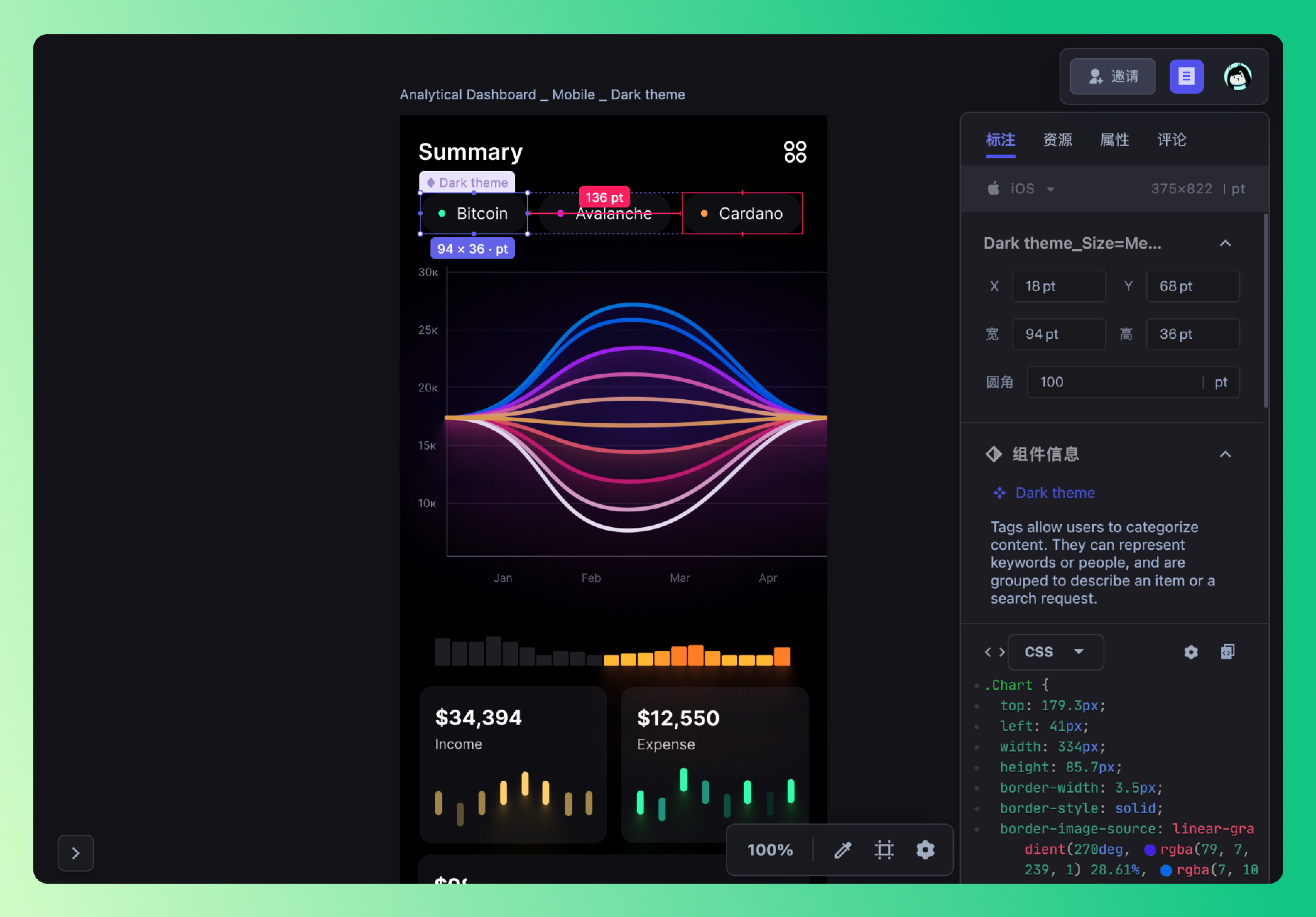
Task: Click the Summary heading text
Action: click(470, 152)
